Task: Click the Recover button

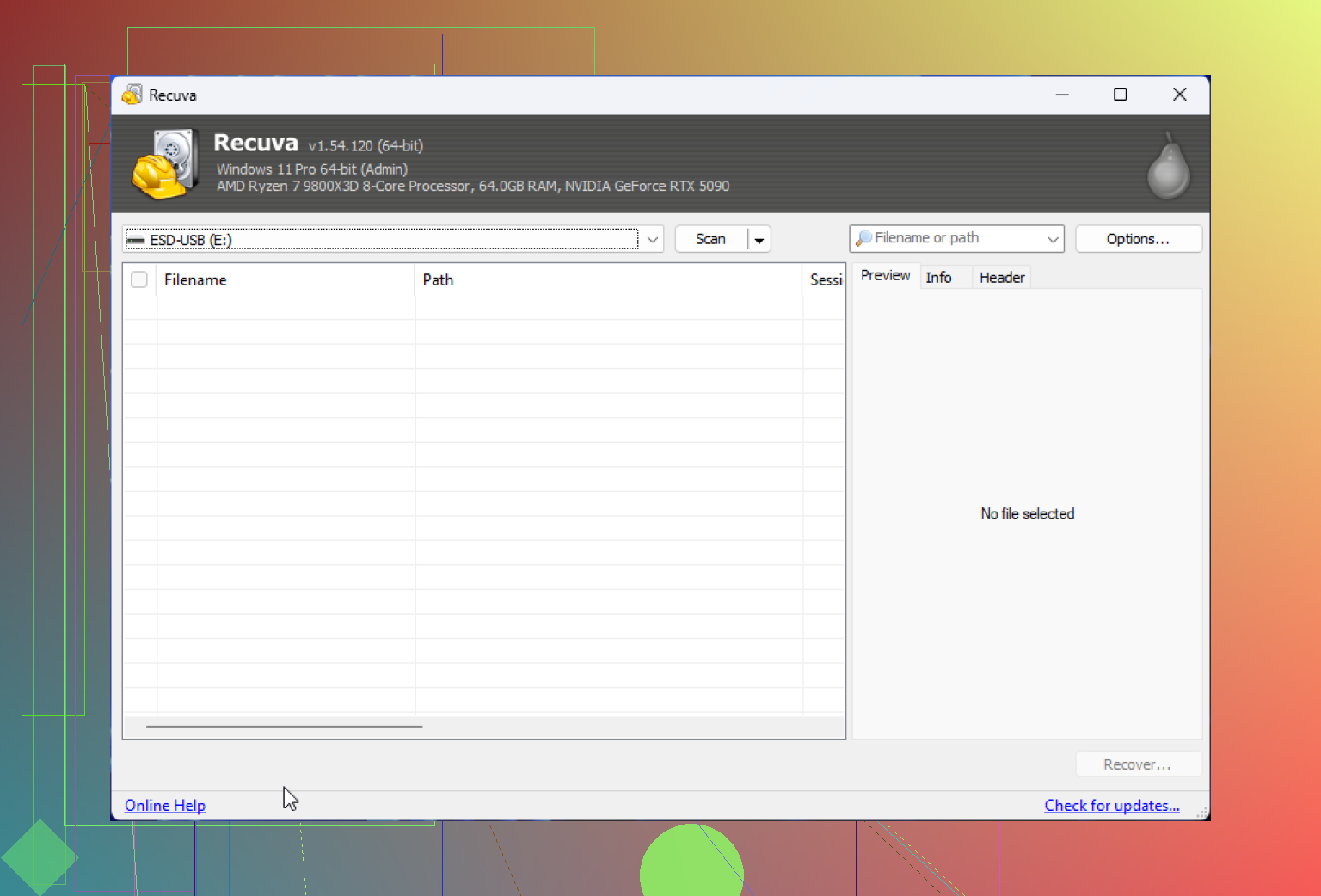Action: click(1138, 764)
